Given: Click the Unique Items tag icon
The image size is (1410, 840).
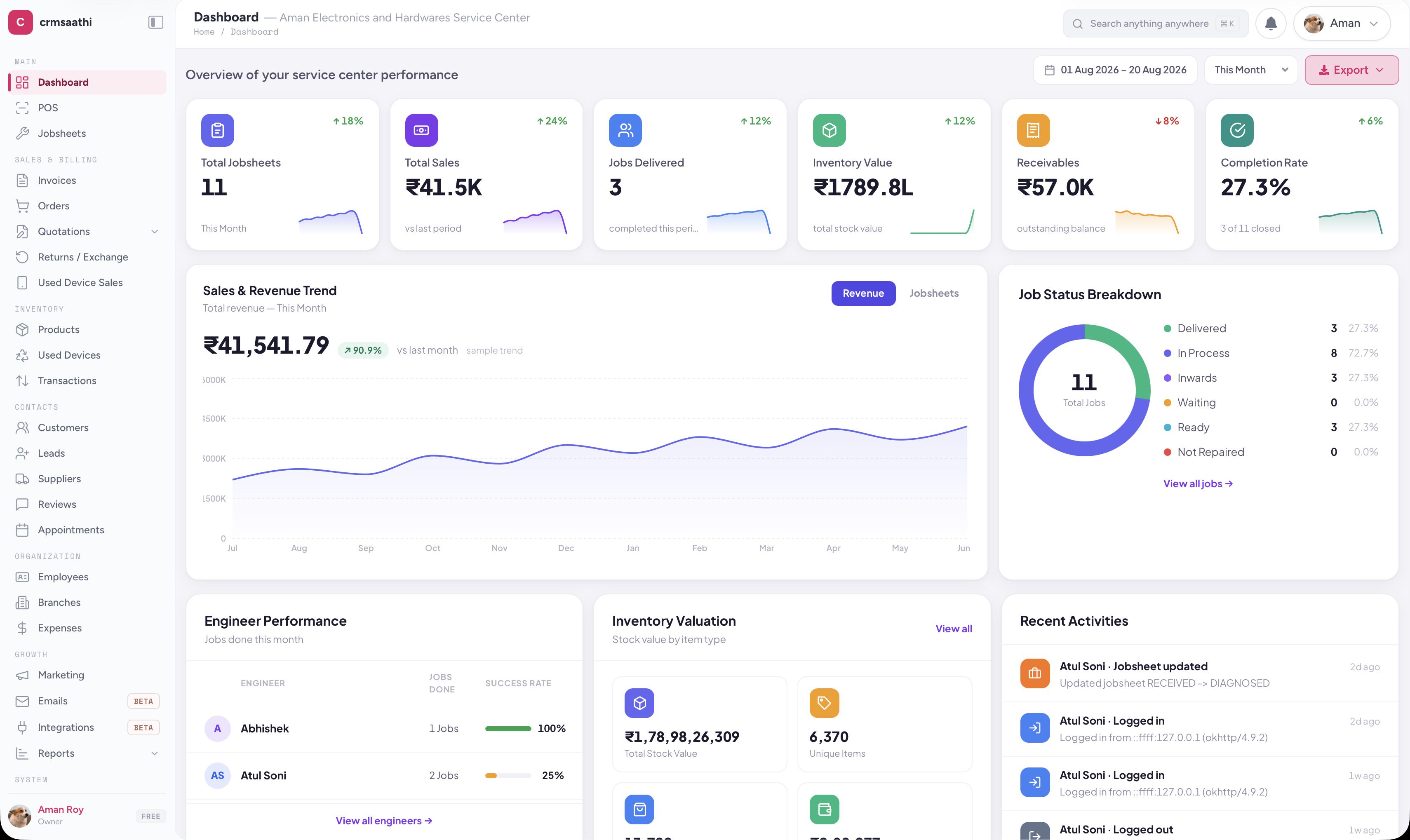Looking at the screenshot, I should click(824, 703).
